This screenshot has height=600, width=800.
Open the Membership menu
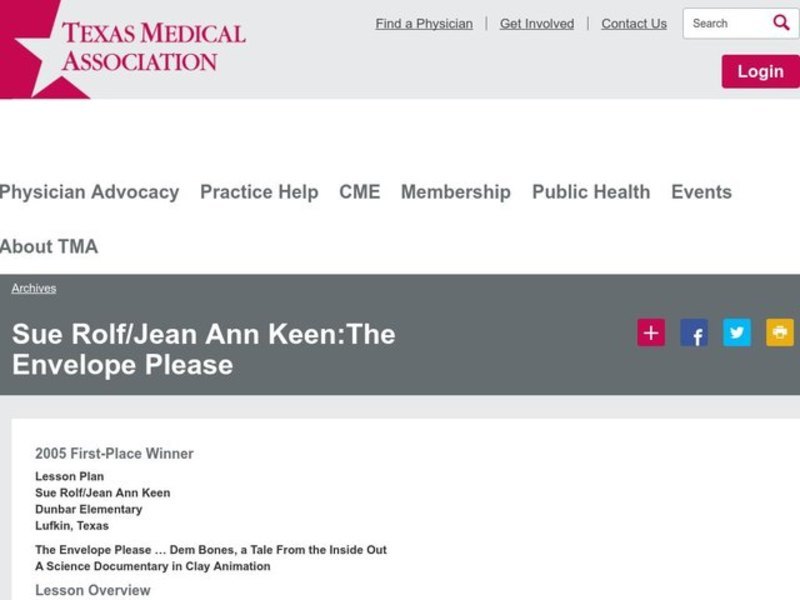[456, 192]
